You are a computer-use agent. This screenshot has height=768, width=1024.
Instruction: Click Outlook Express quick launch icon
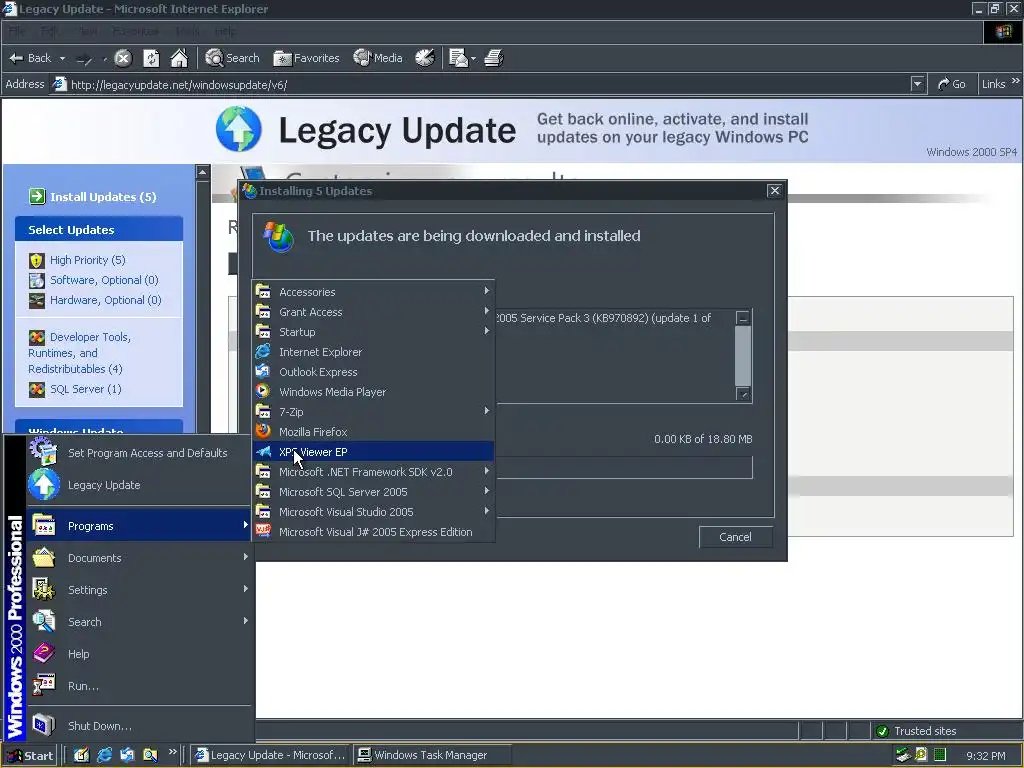(x=127, y=755)
